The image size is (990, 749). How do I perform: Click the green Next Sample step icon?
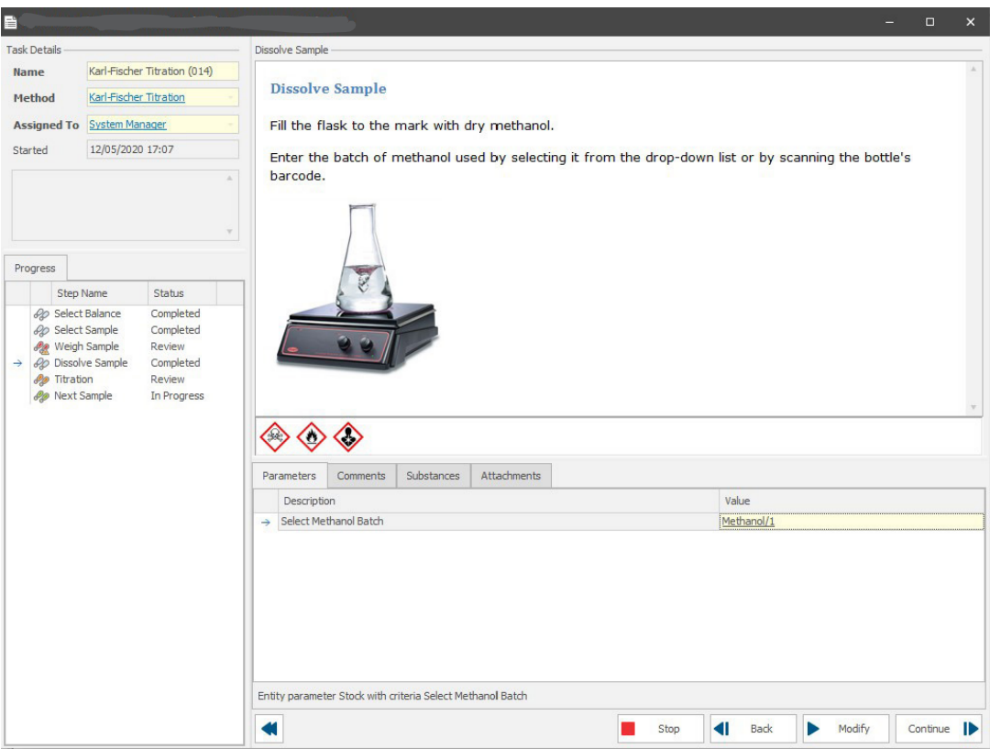coord(41,396)
